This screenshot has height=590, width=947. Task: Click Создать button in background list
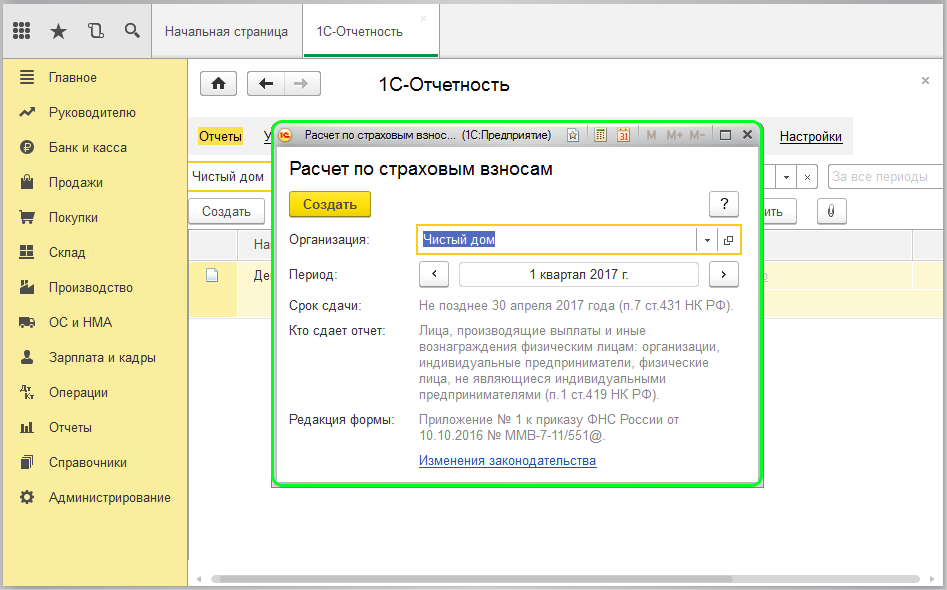pyautogui.click(x=226, y=211)
